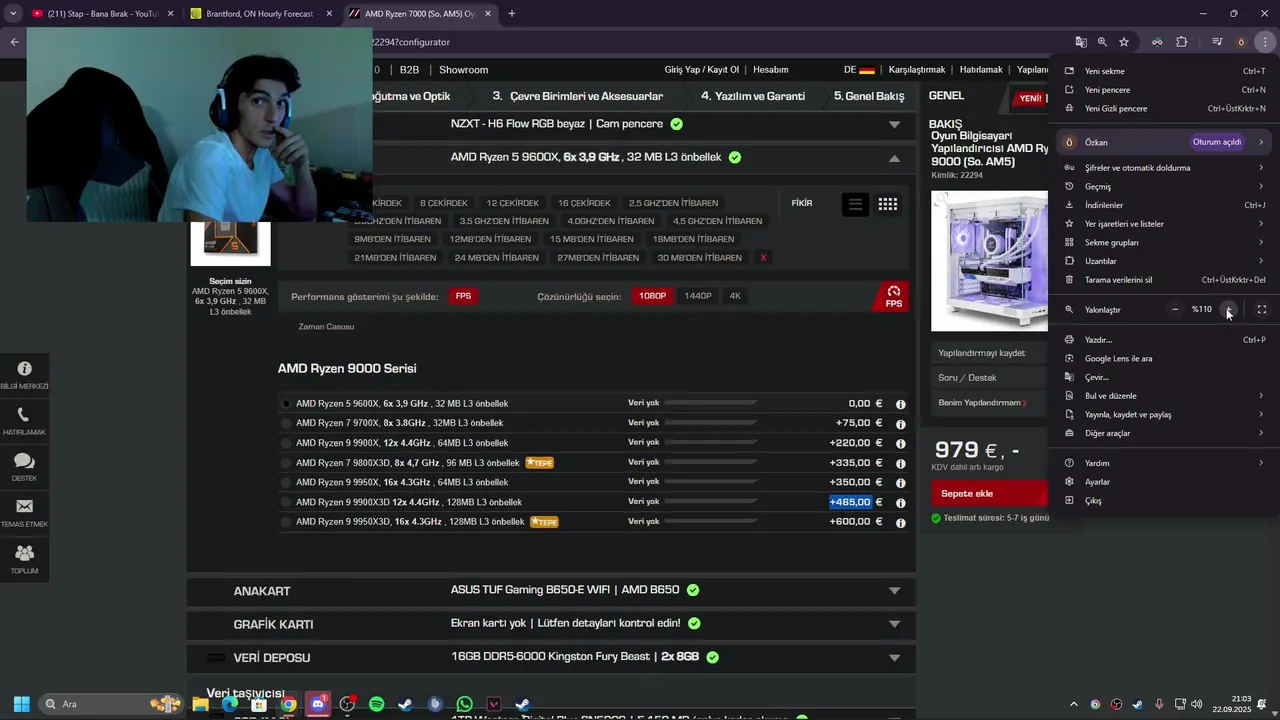Expand the Diğer araçlar submenu
This screenshot has width=1280, height=720.
point(1165,434)
